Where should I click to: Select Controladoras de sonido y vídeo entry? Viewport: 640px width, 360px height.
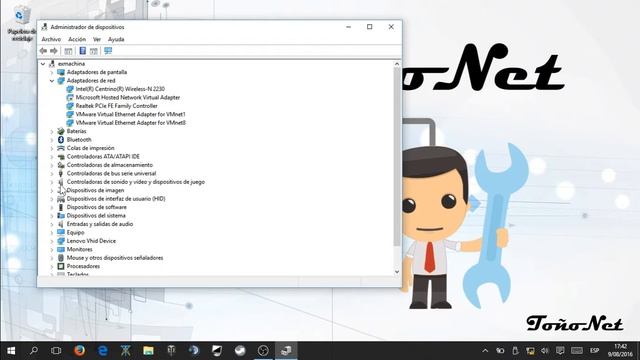point(136,182)
